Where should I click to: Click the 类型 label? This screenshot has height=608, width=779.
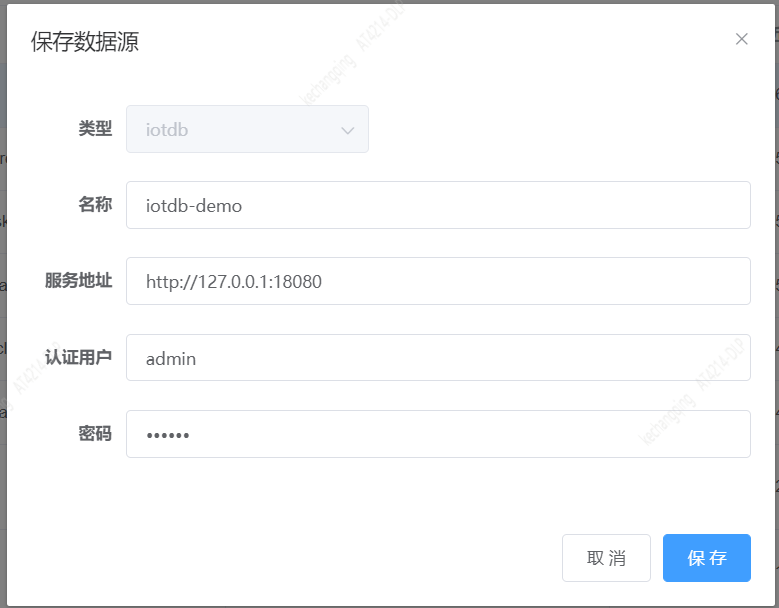(95, 129)
